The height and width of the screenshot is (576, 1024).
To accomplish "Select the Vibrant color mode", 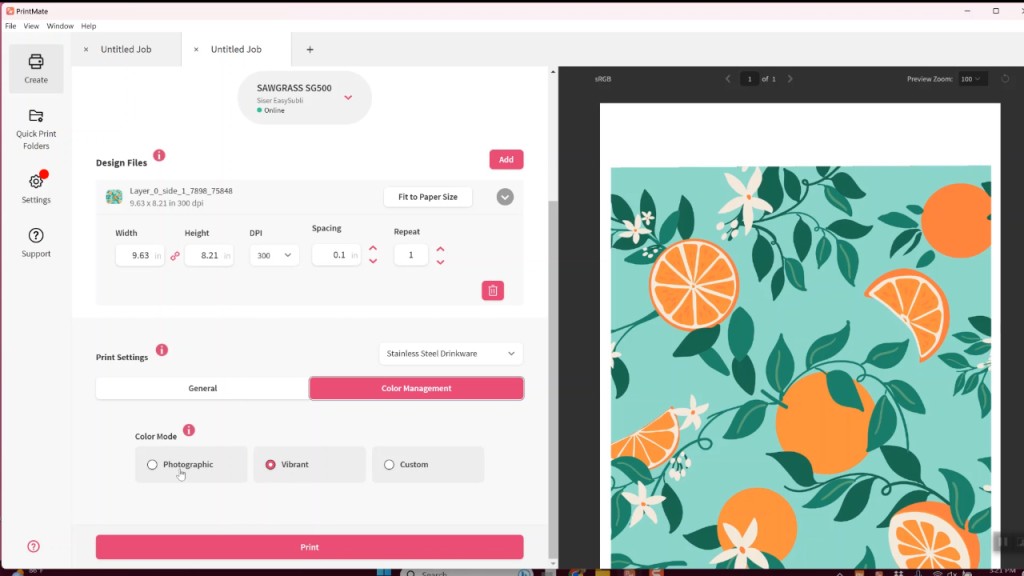I will tap(269, 464).
